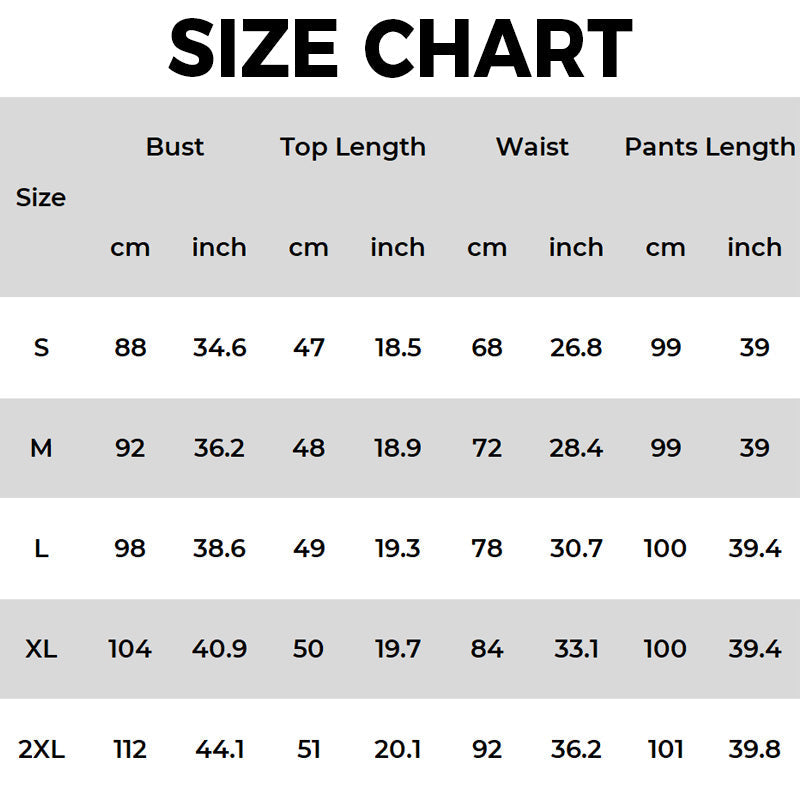The width and height of the screenshot is (800, 800).
Task: Click the 18.9 top length value
Action: (x=397, y=448)
